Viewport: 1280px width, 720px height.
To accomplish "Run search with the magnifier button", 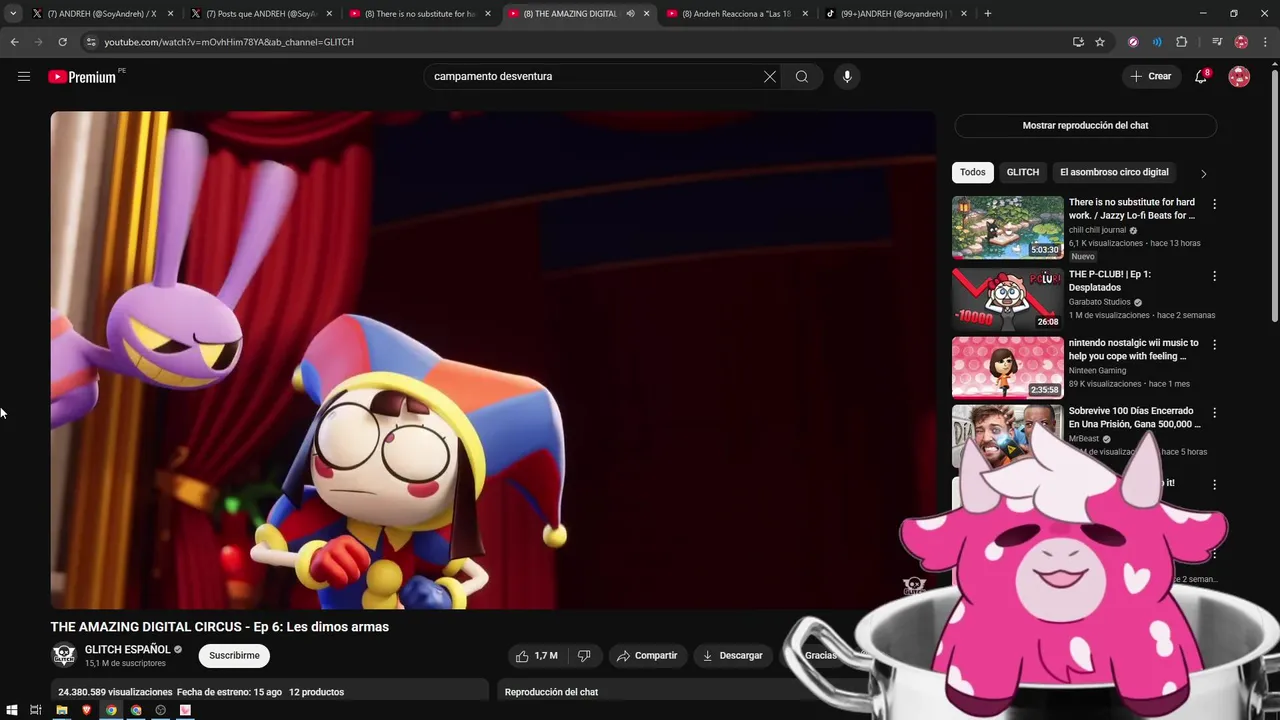I will pyautogui.click(x=802, y=76).
